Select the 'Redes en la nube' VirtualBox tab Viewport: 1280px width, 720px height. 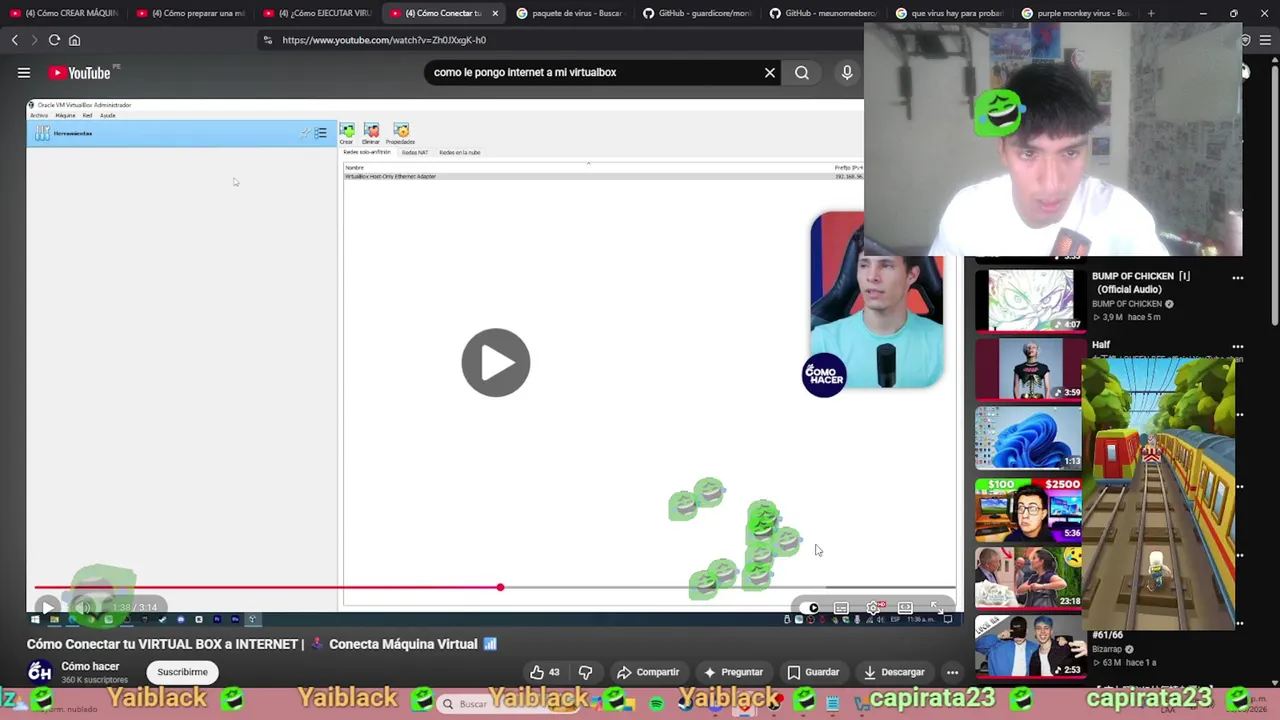point(460,152)
